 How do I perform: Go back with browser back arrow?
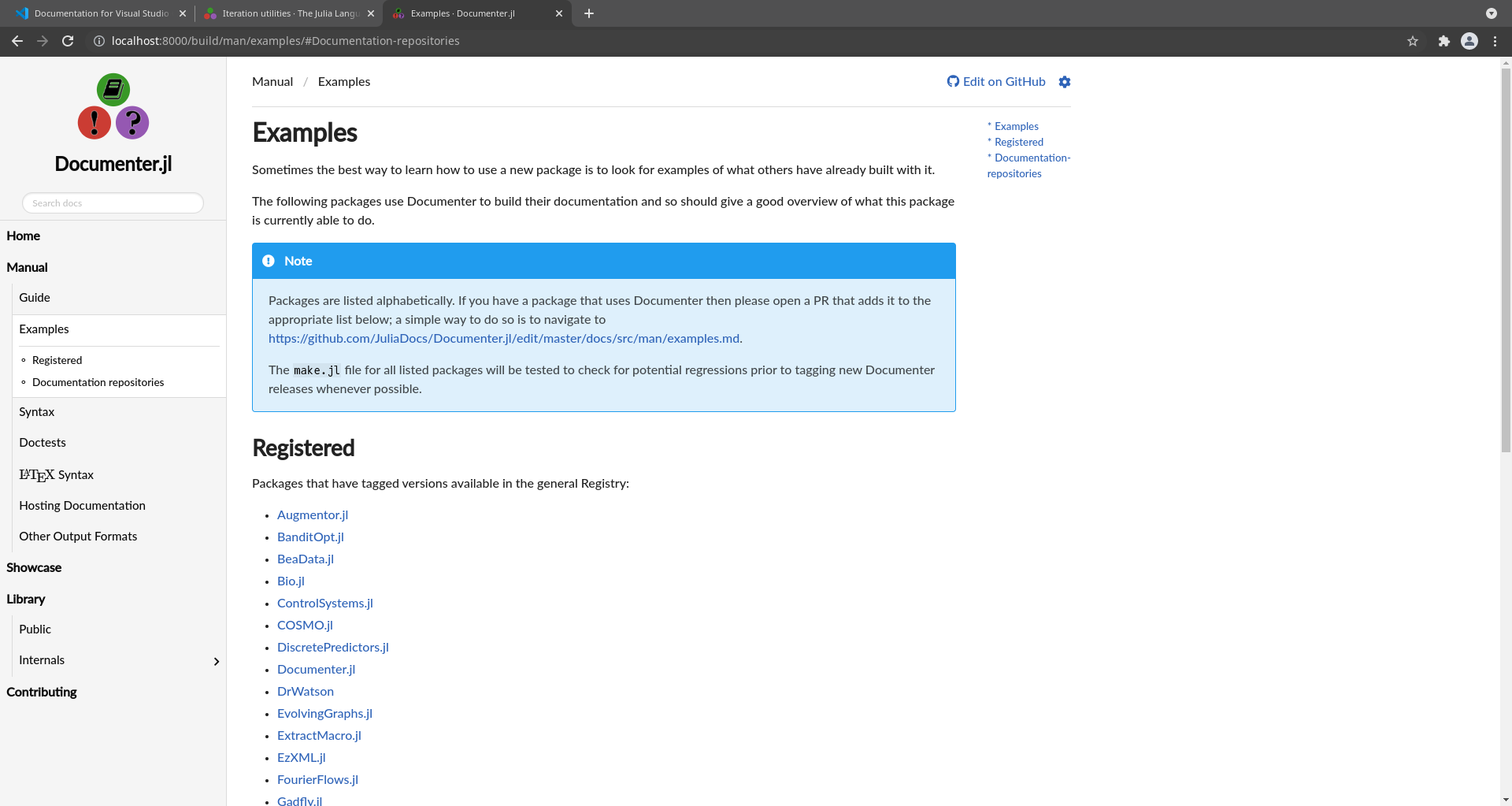[17, 41]
